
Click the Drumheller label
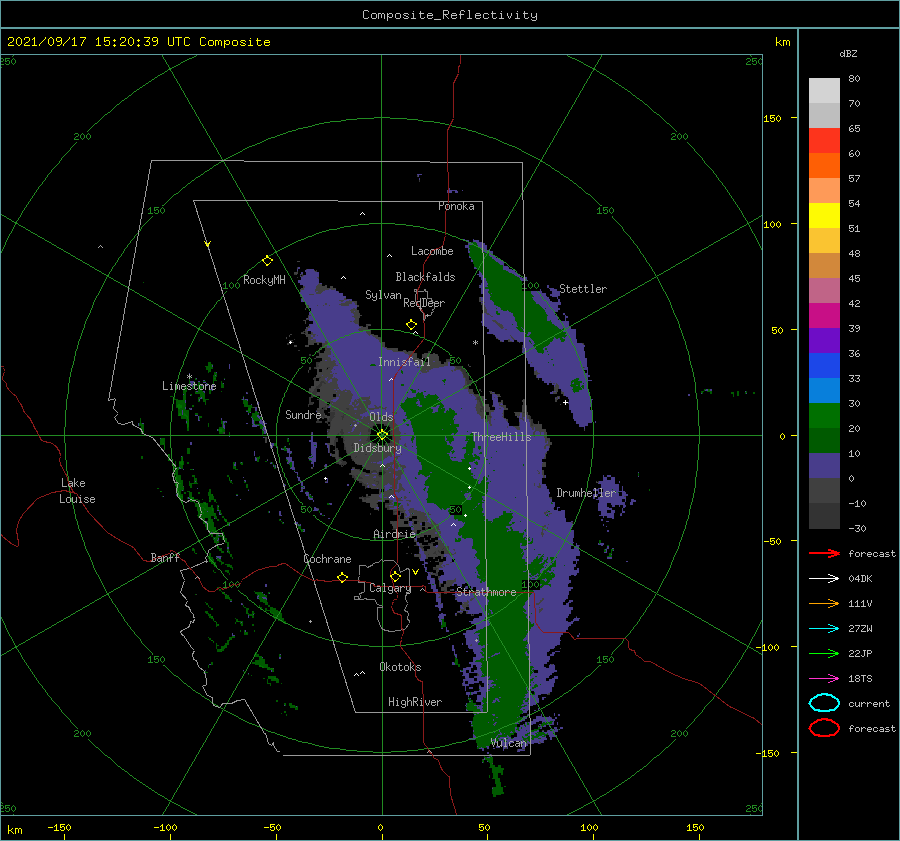(586, 493)
